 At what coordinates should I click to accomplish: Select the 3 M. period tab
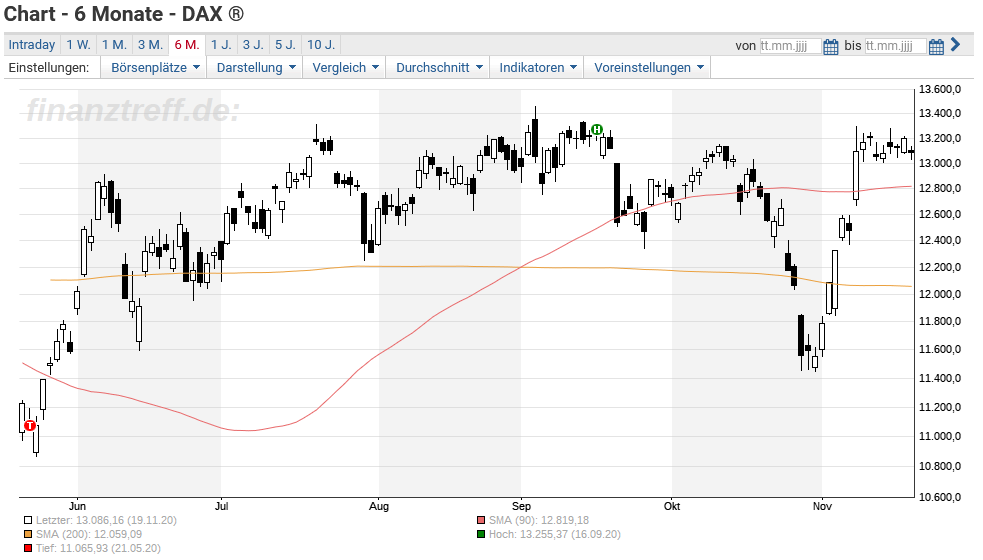[150, 45]
